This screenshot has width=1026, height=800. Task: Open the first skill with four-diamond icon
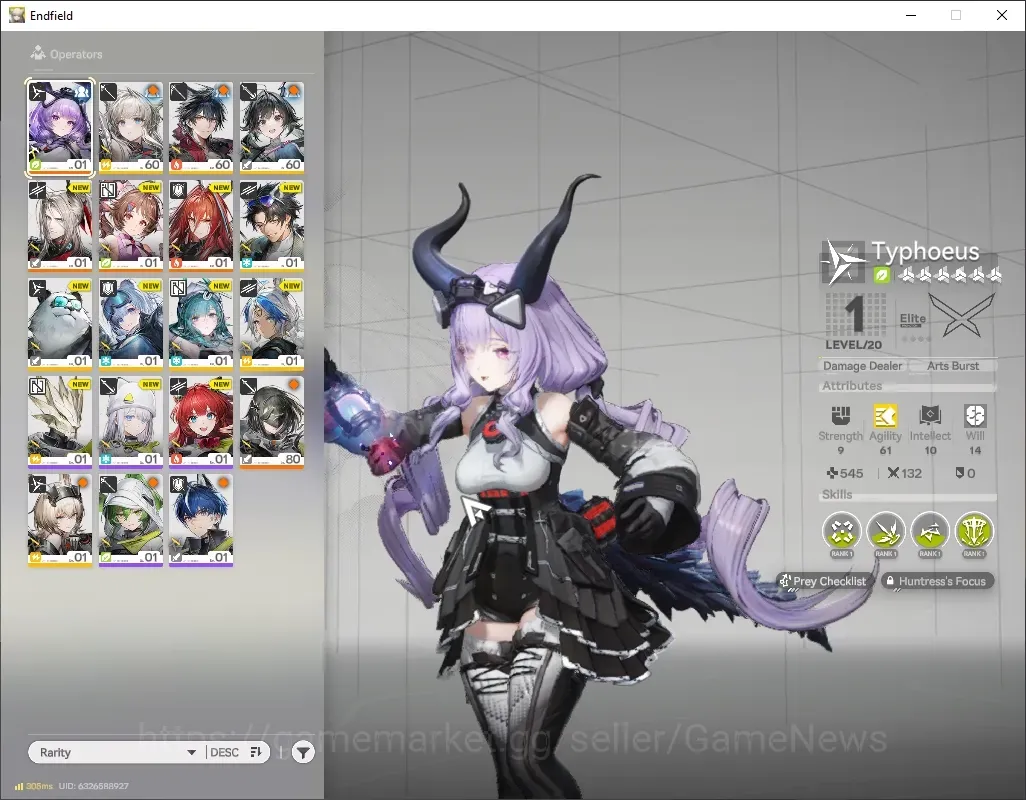[x=841, y=532]
